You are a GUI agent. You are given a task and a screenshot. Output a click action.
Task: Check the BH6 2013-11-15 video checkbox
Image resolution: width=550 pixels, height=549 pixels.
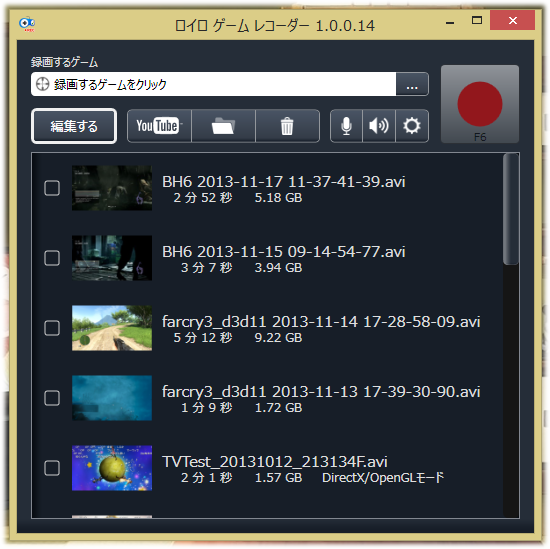[x=52, y=258]
